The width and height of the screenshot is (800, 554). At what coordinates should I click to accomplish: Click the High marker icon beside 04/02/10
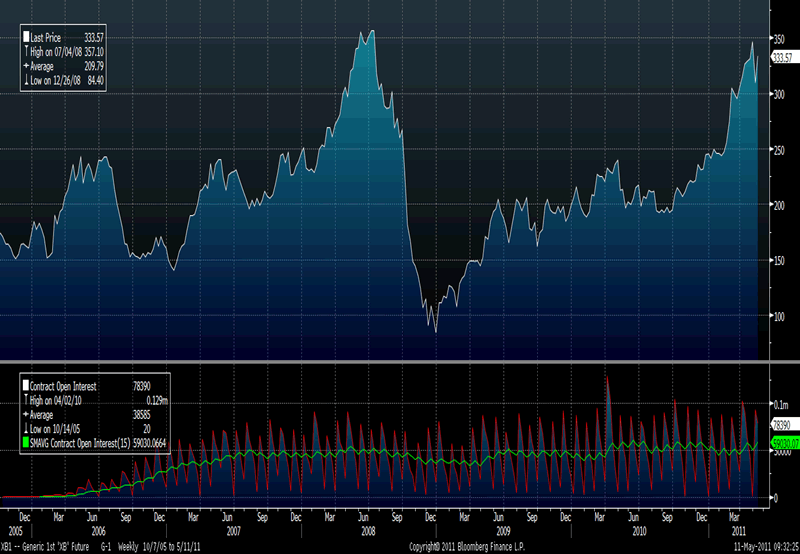point(26,400)
